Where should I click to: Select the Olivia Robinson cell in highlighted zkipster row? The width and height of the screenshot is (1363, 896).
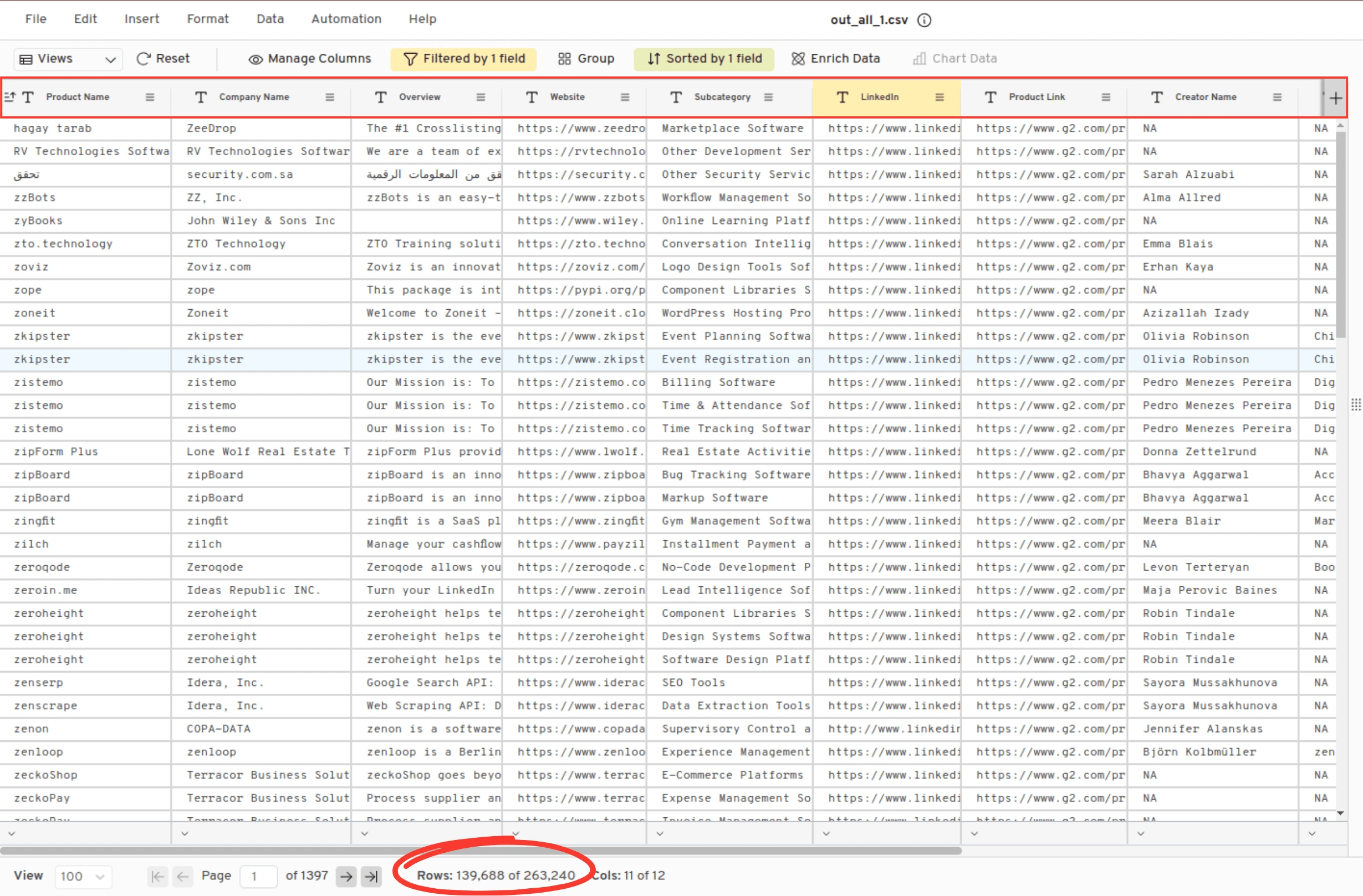click(1213, 359)
